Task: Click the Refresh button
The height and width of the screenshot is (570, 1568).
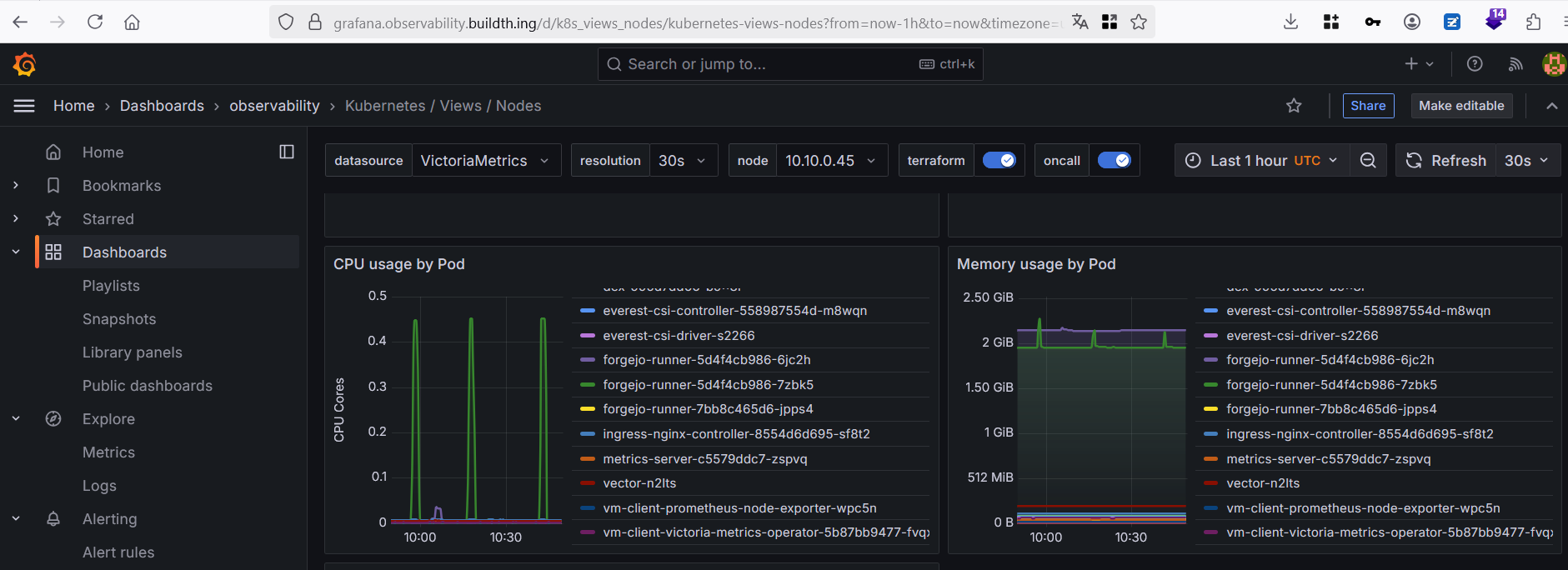Action: tap(1446, 160)
